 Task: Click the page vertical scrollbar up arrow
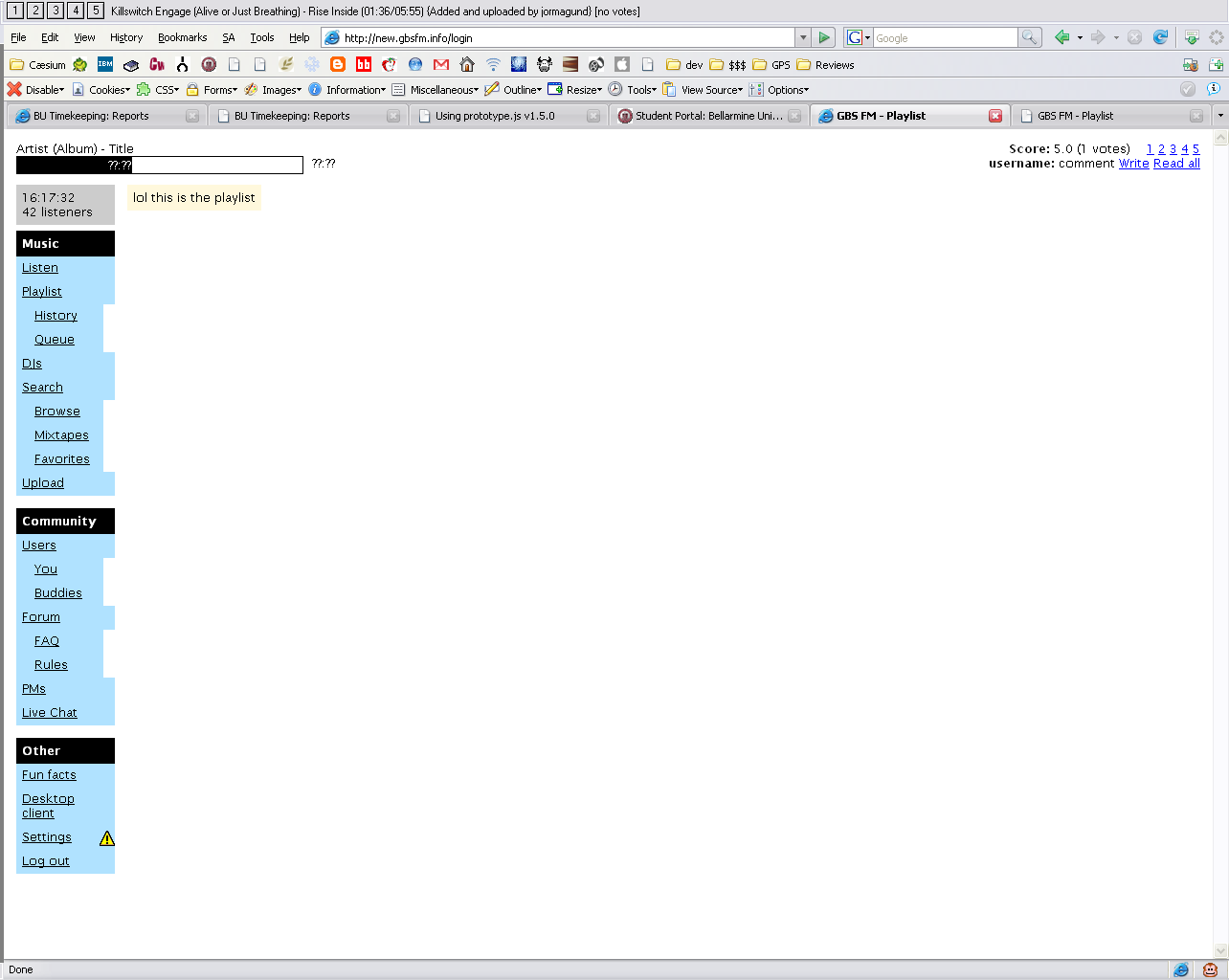click(1220, 138)
